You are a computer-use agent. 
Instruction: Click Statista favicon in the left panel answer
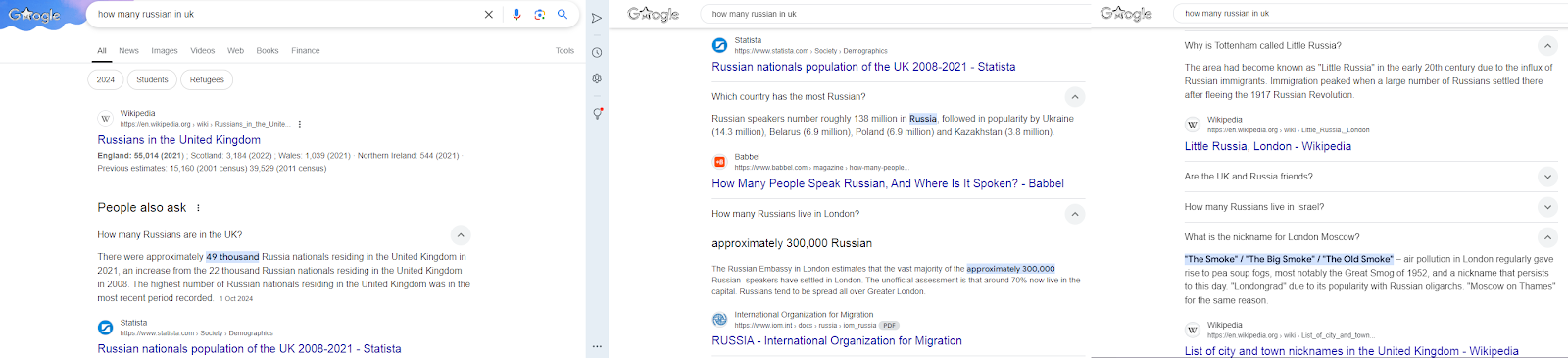tap(106, 328)
